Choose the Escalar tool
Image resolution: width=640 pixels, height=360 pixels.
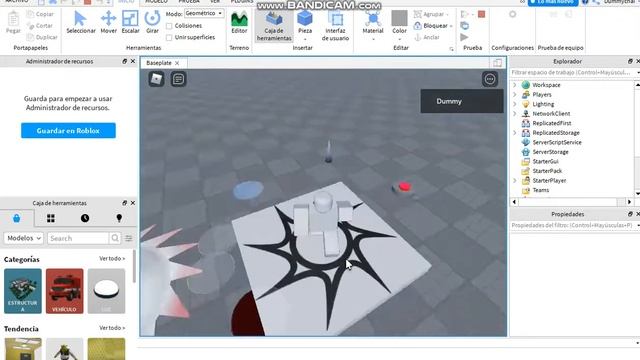[130, 22]
